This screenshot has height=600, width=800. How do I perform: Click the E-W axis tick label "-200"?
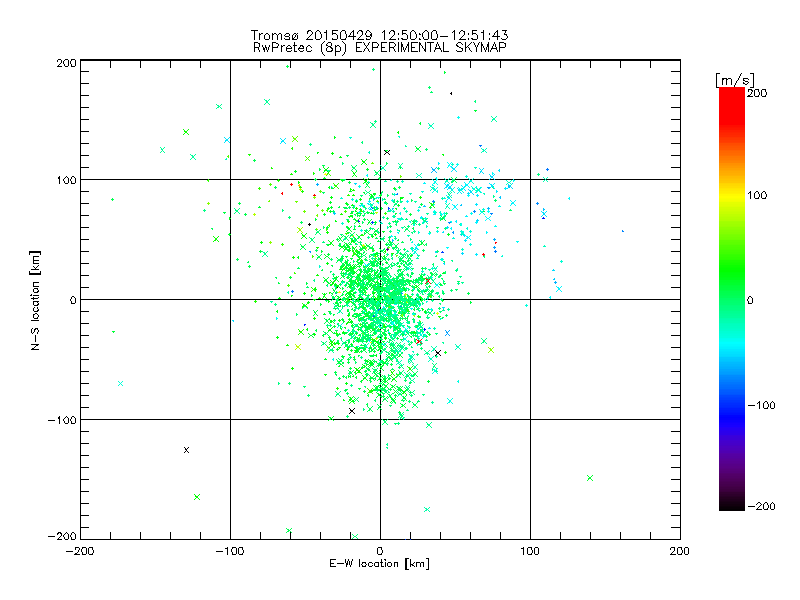pyautogui.click(x=80, y=551)
